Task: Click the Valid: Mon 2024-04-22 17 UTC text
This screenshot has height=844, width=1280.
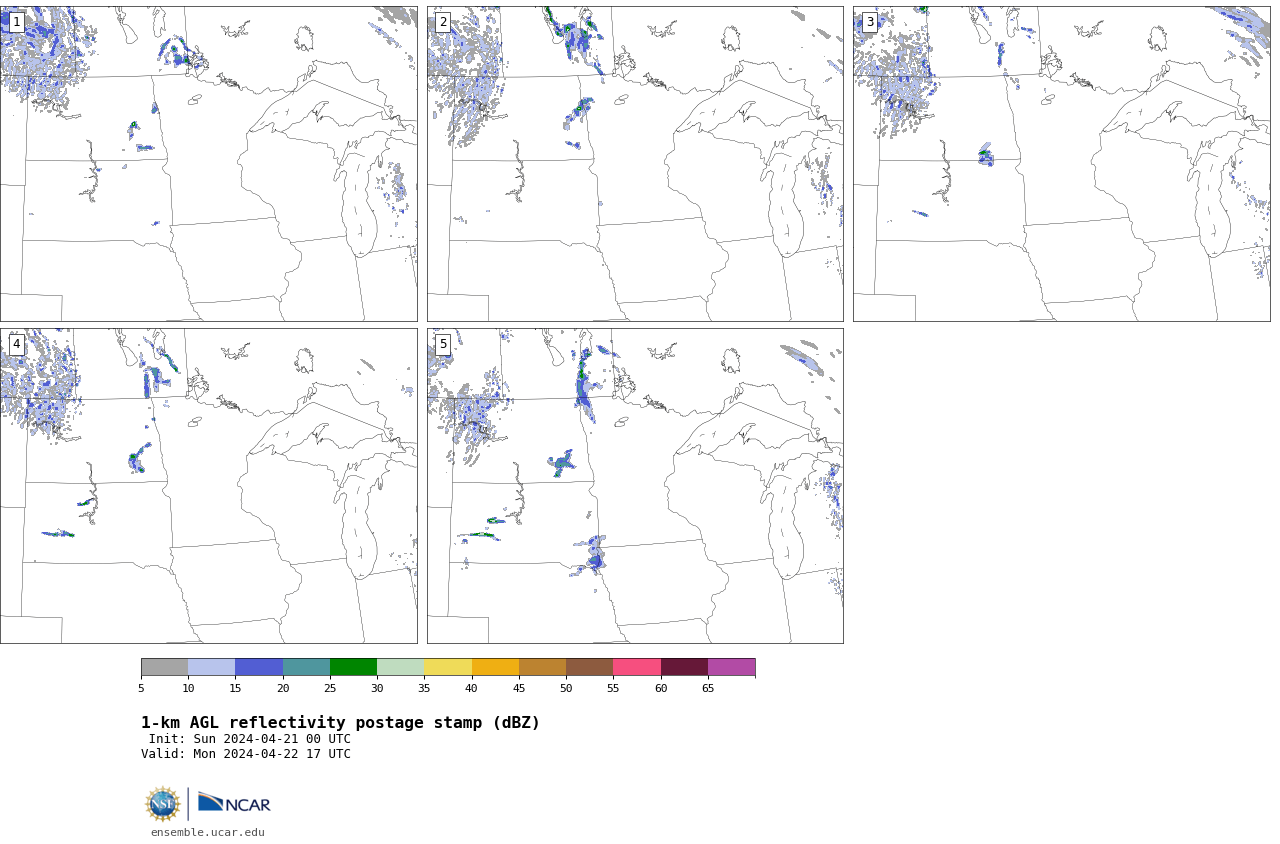Action: (246, 754)
